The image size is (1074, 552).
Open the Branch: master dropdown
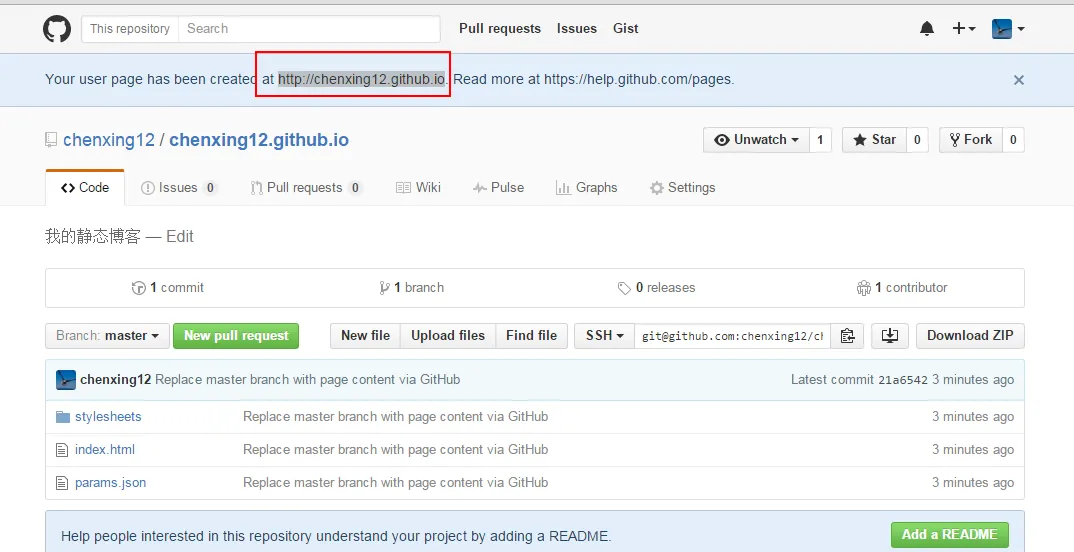click(107, 336)
